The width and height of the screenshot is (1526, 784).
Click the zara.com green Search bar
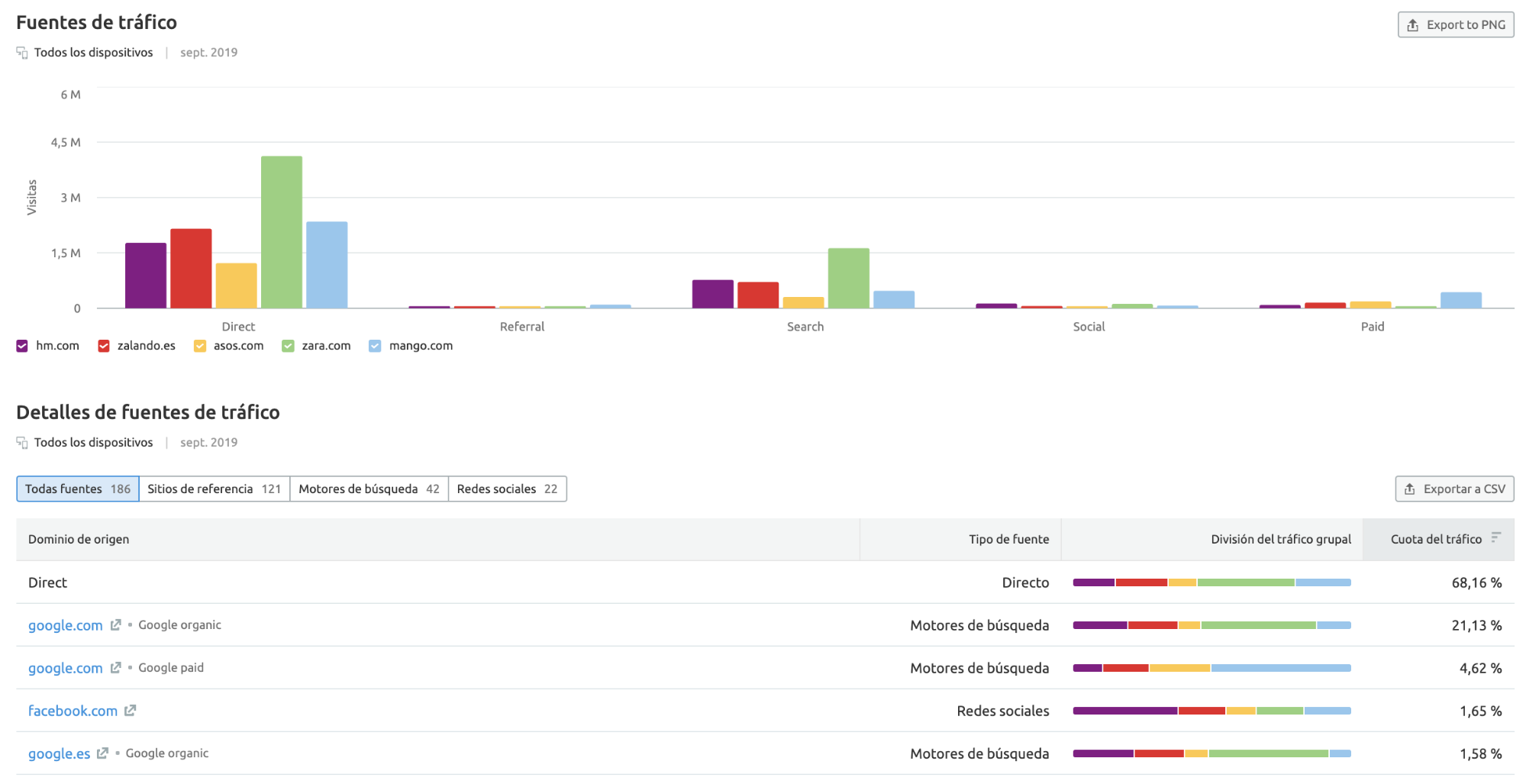tap(849, 278)
